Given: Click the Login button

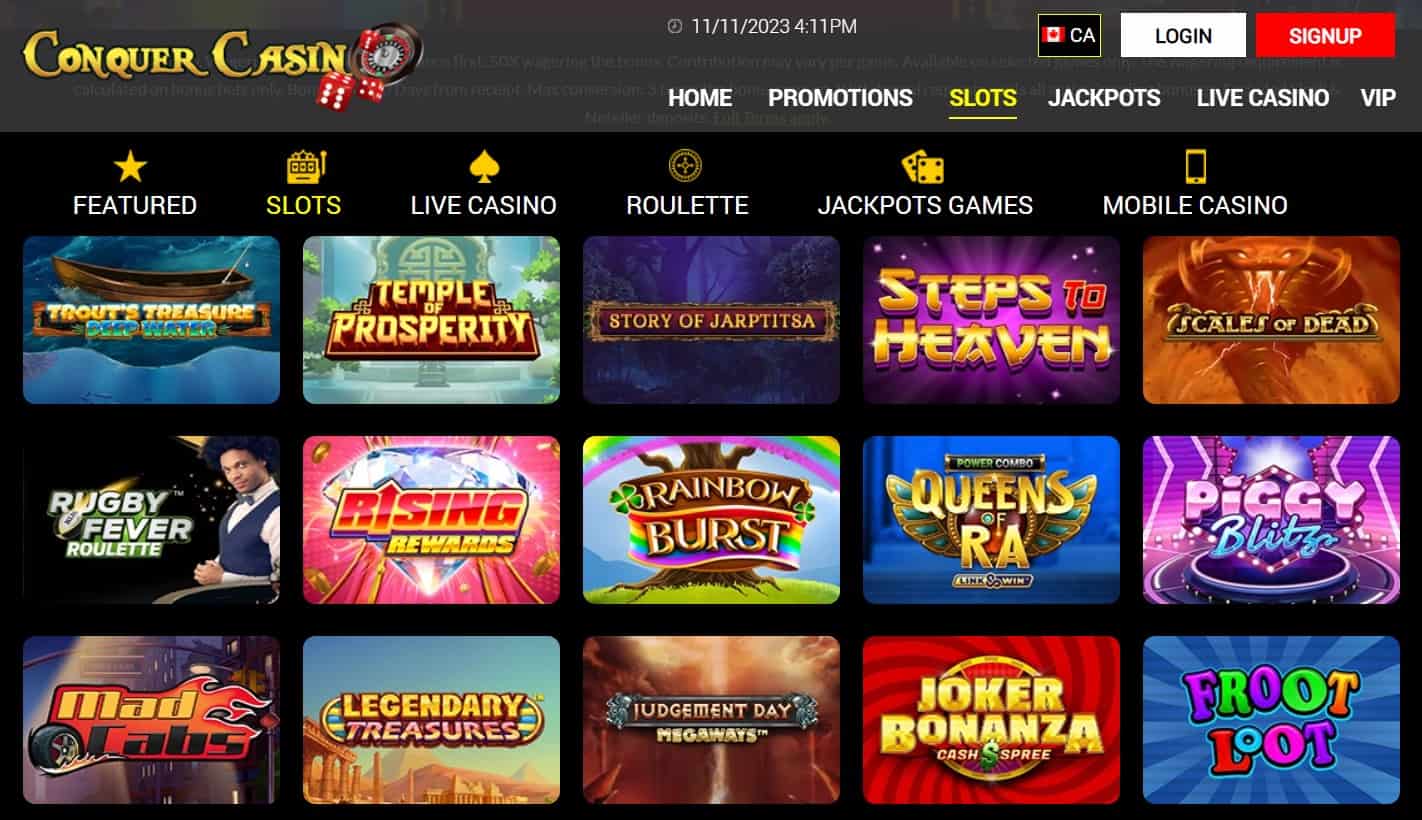Looking at the screenshot, I should click(x=1183, y=35).
